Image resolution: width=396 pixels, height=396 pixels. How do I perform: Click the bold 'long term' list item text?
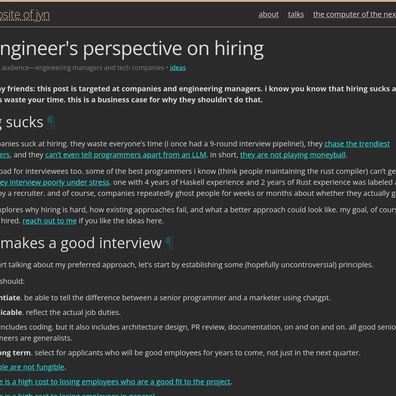(15, 353)
